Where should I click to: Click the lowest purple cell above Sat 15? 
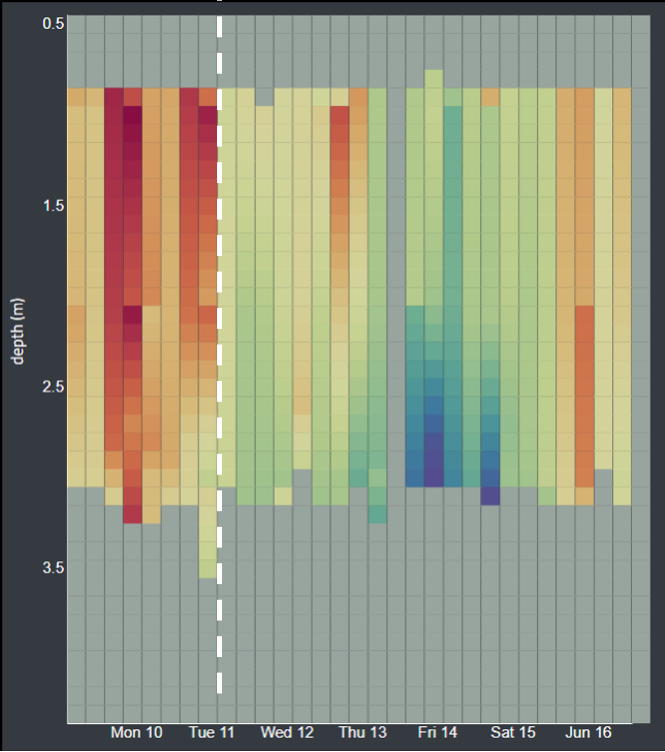click(490, 496)
